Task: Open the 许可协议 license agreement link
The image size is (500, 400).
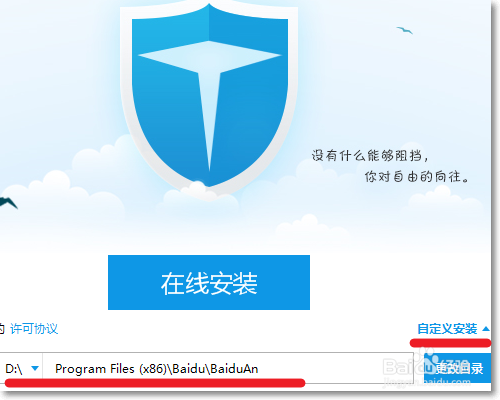Action: (34, 329)
